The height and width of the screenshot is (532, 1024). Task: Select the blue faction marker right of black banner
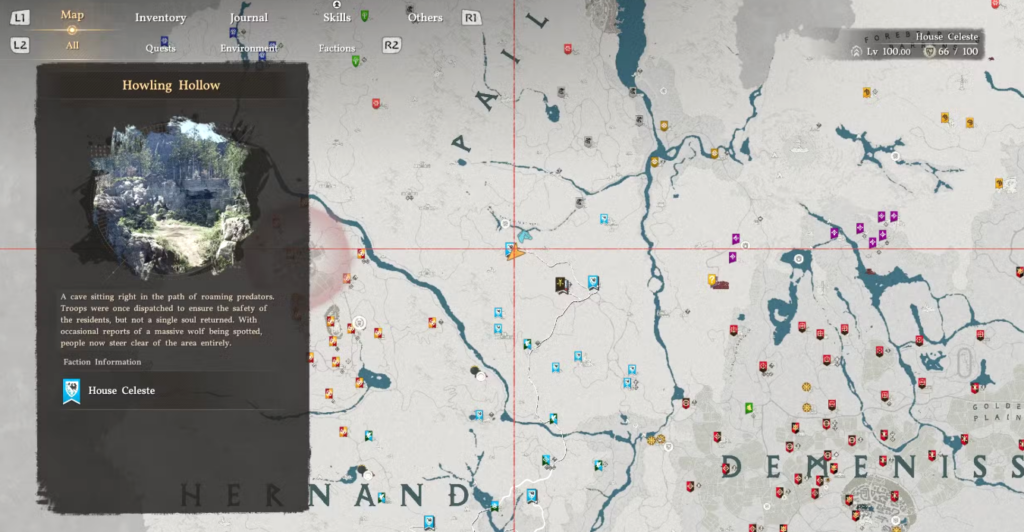[593, 283]
